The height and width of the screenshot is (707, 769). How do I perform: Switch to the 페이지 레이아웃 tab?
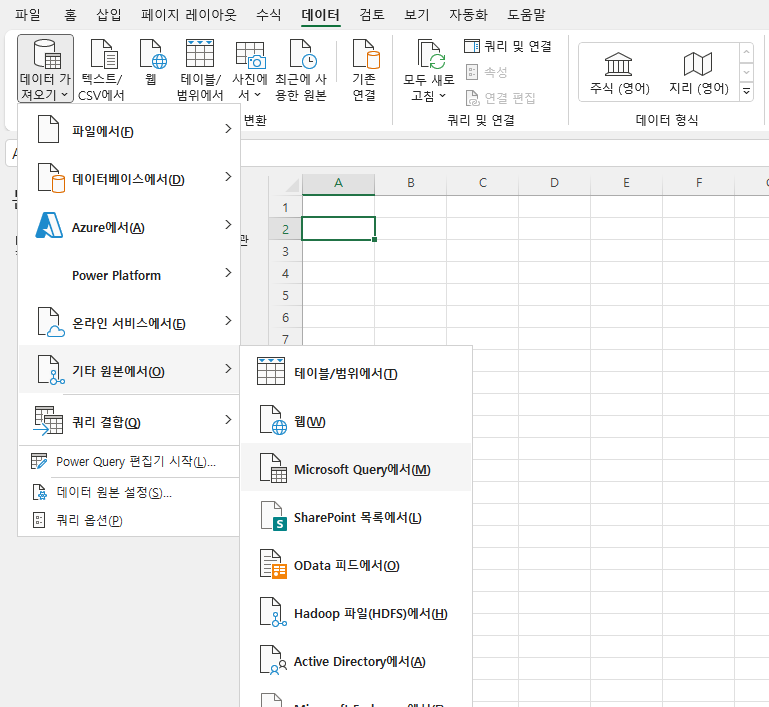(x=189, y=15)
